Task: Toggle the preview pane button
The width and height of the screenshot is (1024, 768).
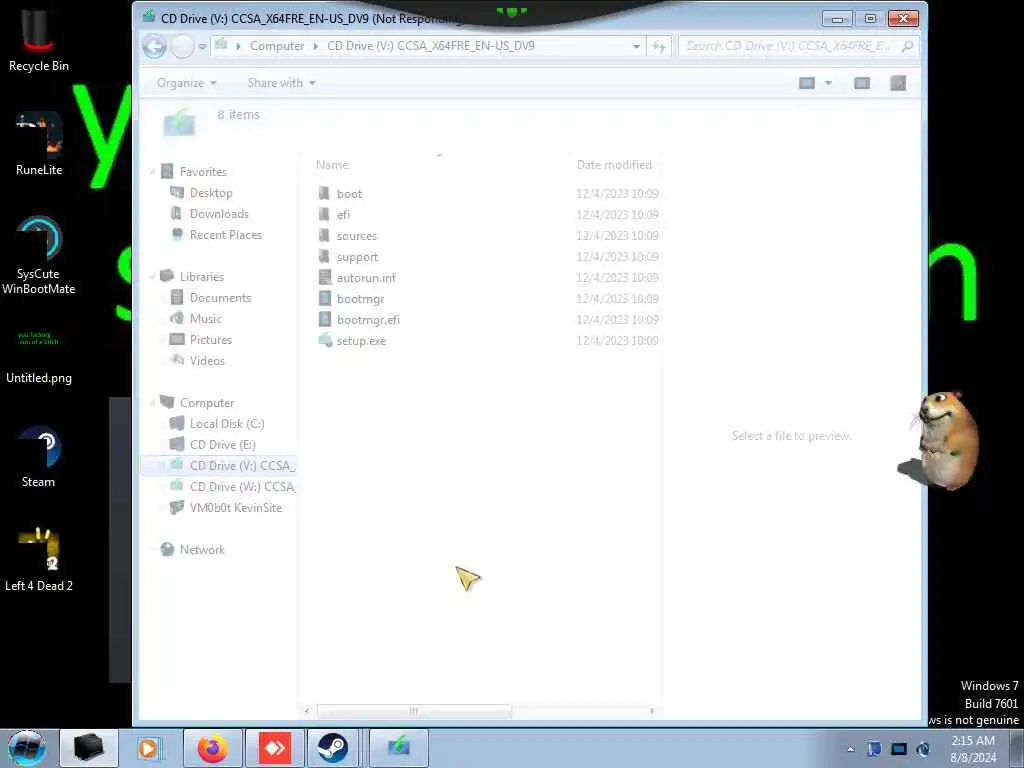Action: [x=862, y=83]
